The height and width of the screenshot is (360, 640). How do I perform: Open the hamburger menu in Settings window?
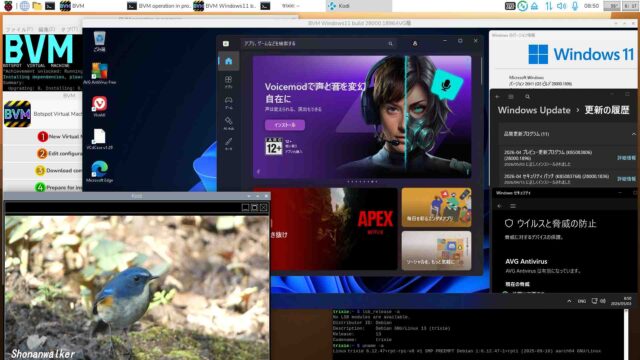pyautogui.click(x=511, y=97)
